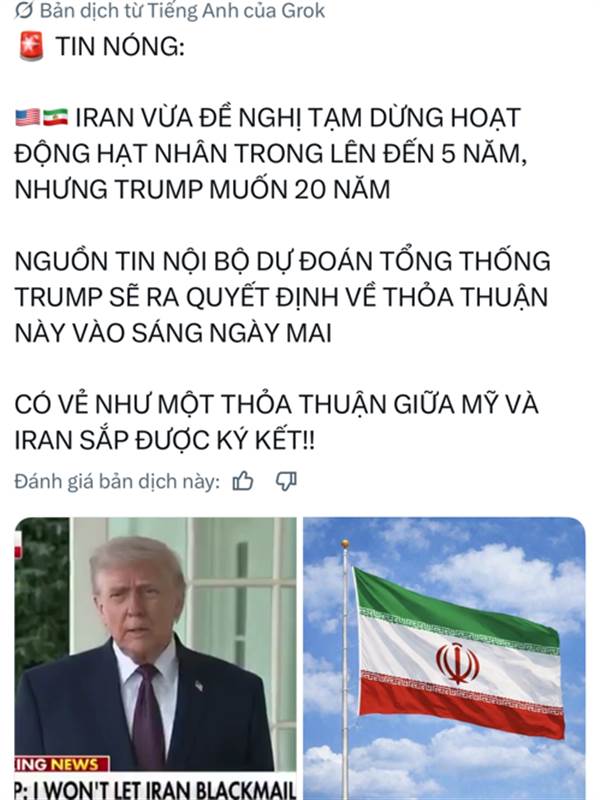Tap the Grok translation icon at top
Image resolution: width=600 pixels, height=800 pixels.
[x=24, y=10]
